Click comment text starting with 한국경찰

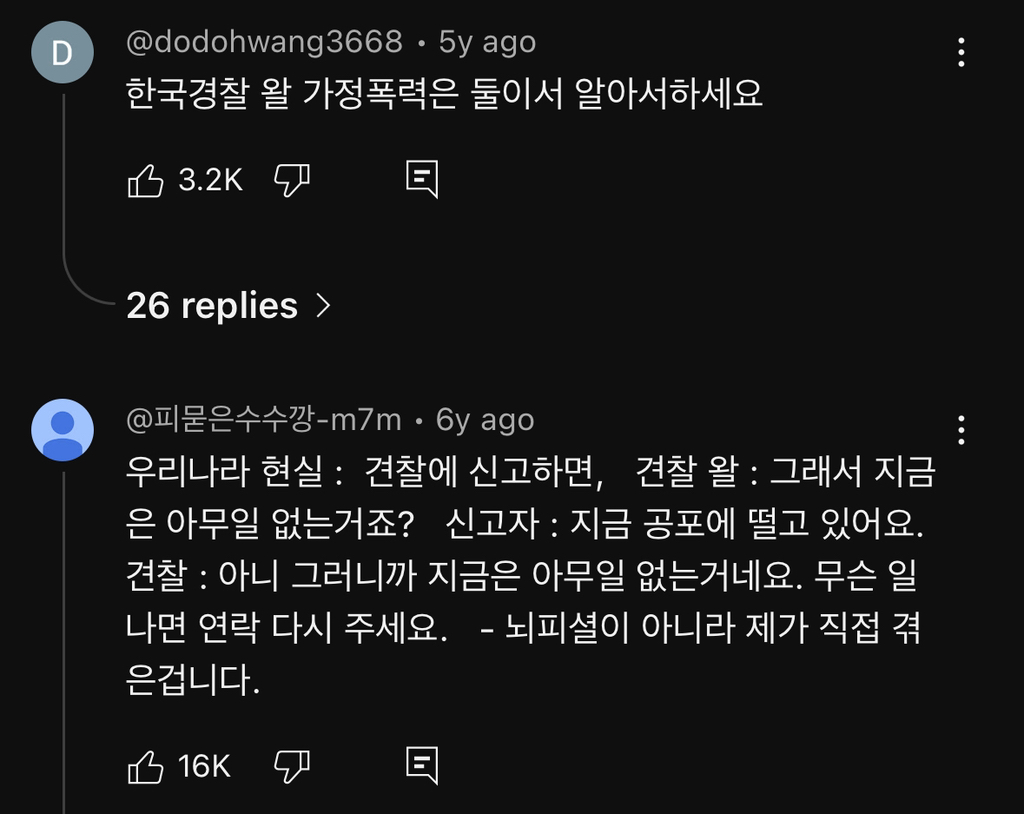coord(444,94)
